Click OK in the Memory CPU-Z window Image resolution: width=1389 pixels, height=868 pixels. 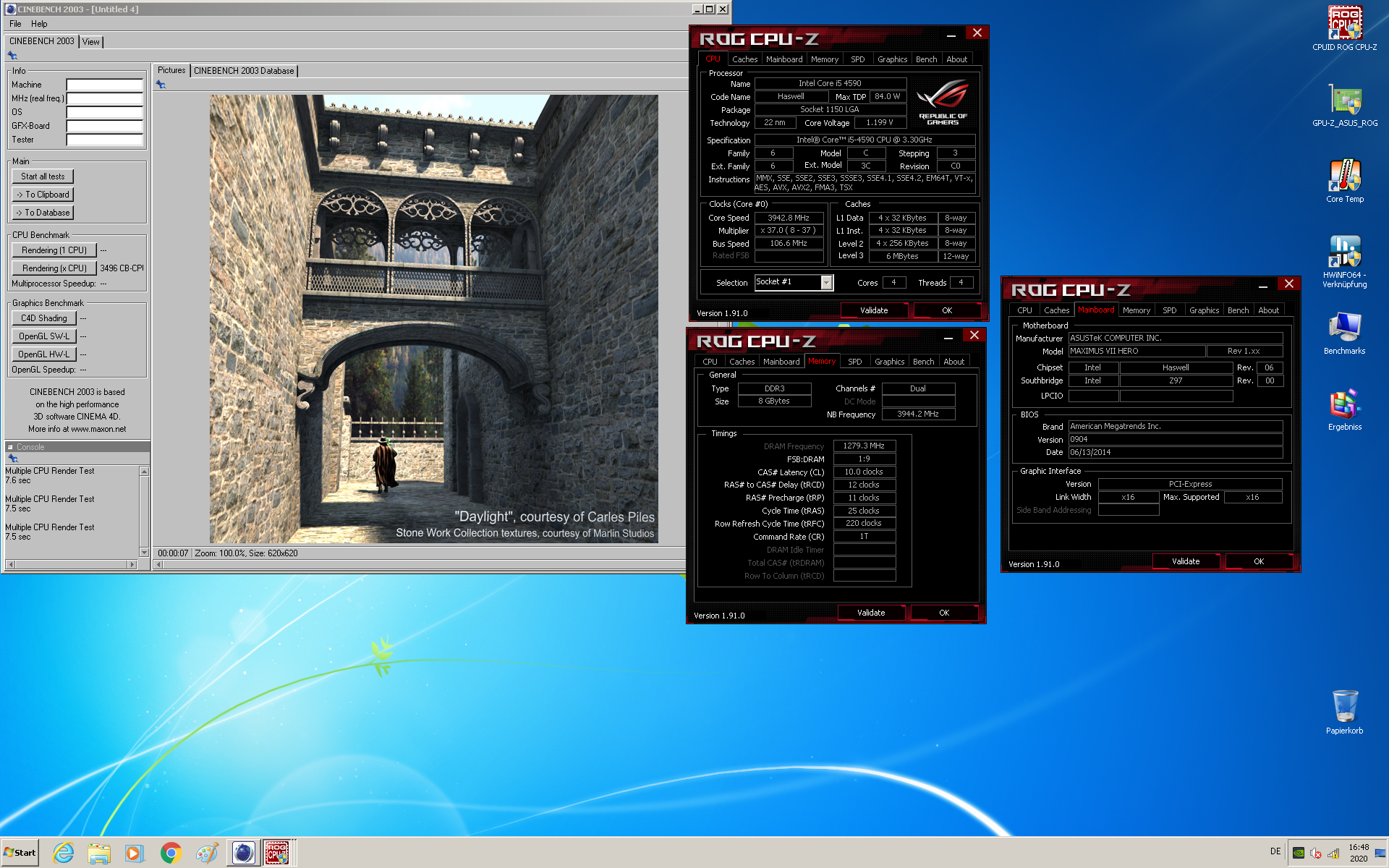tap(944, 613)
